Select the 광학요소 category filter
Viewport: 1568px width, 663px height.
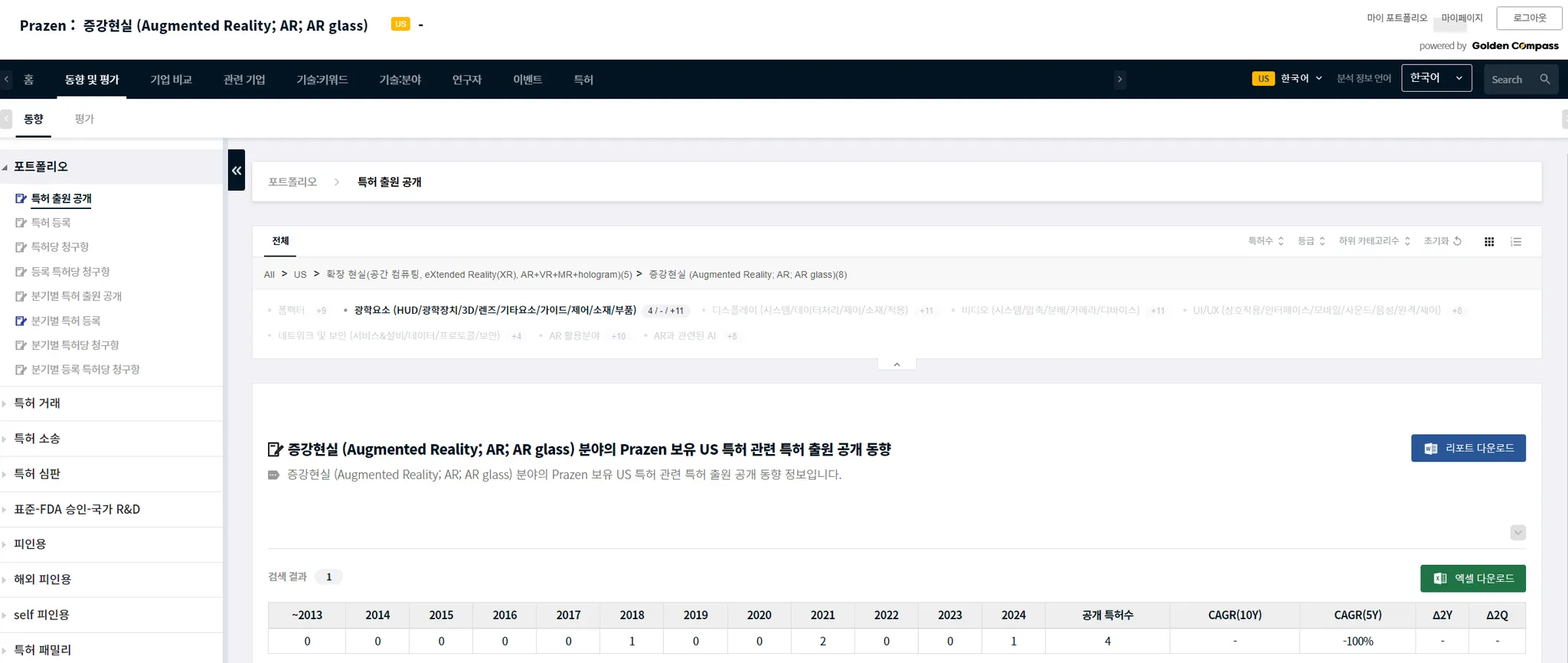pos(495,310)
